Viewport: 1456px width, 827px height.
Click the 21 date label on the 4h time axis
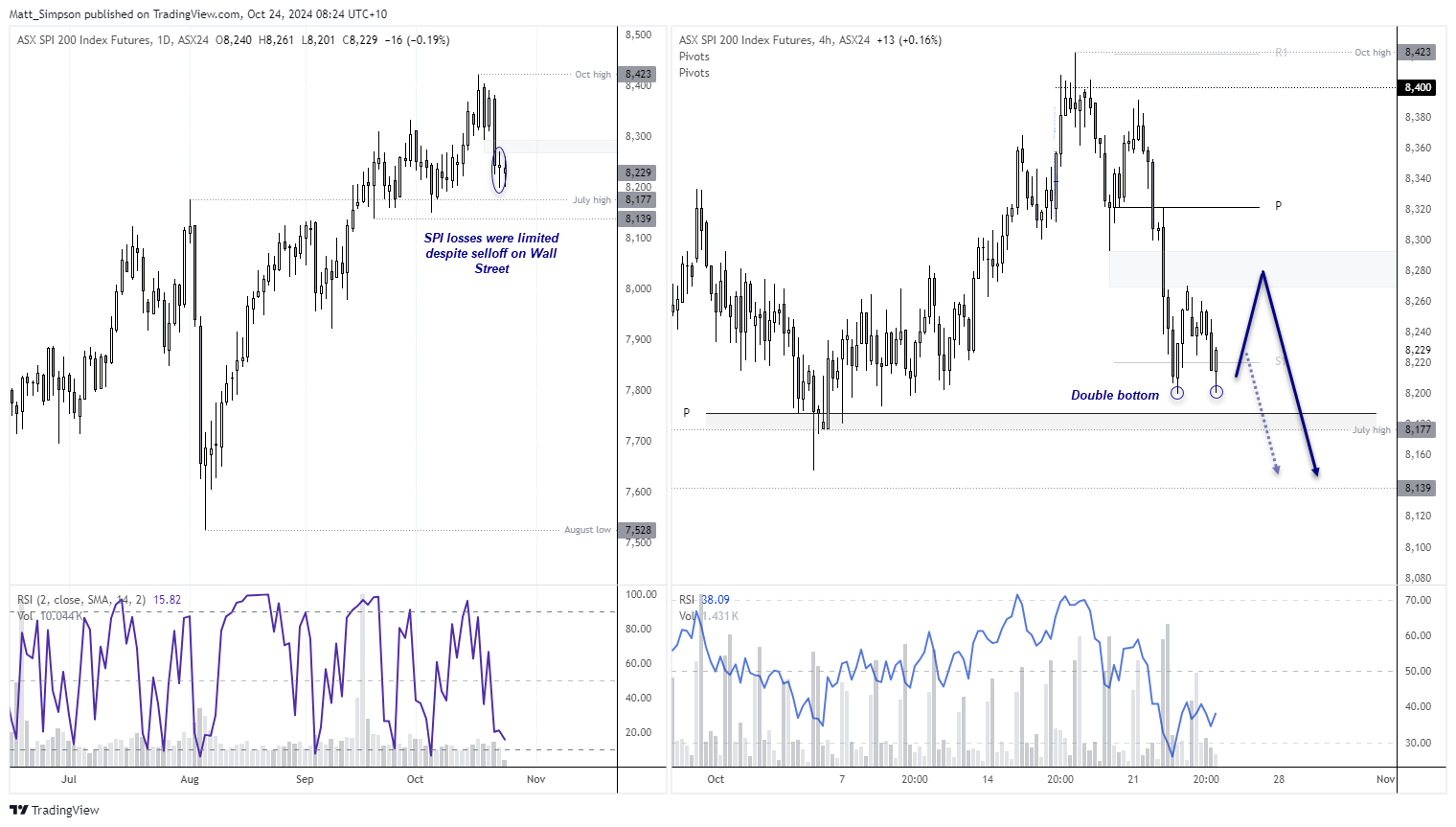click(x=1133, y=779)
